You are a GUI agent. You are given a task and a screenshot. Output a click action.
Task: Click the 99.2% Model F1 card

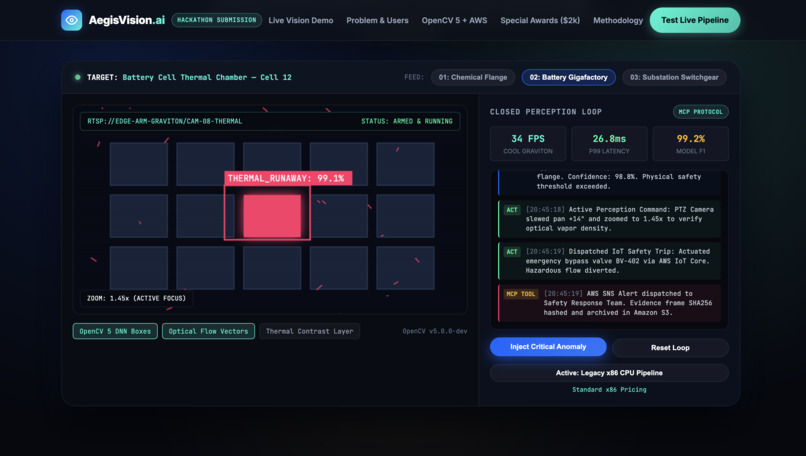pyautogui.click(x=690, y=143)
